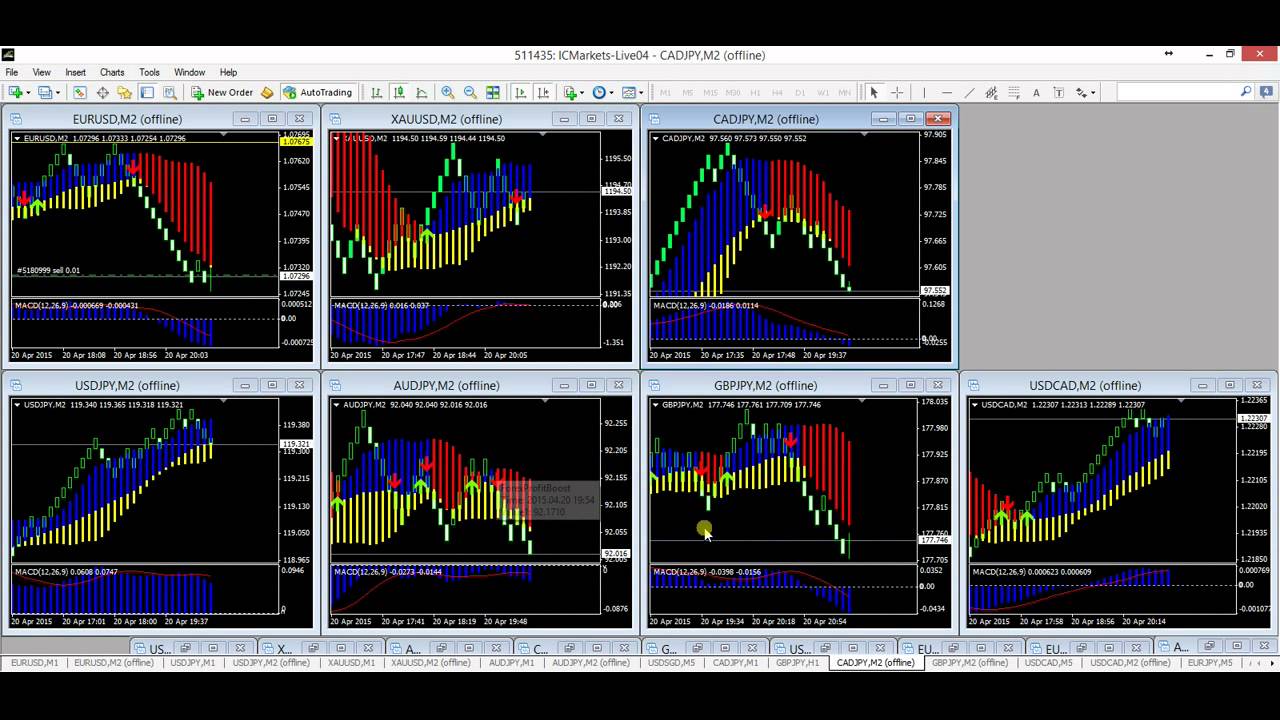Expand the arrows tool dropdown arrow
Screen dimensions: 1280x720
coord(1093,93)
